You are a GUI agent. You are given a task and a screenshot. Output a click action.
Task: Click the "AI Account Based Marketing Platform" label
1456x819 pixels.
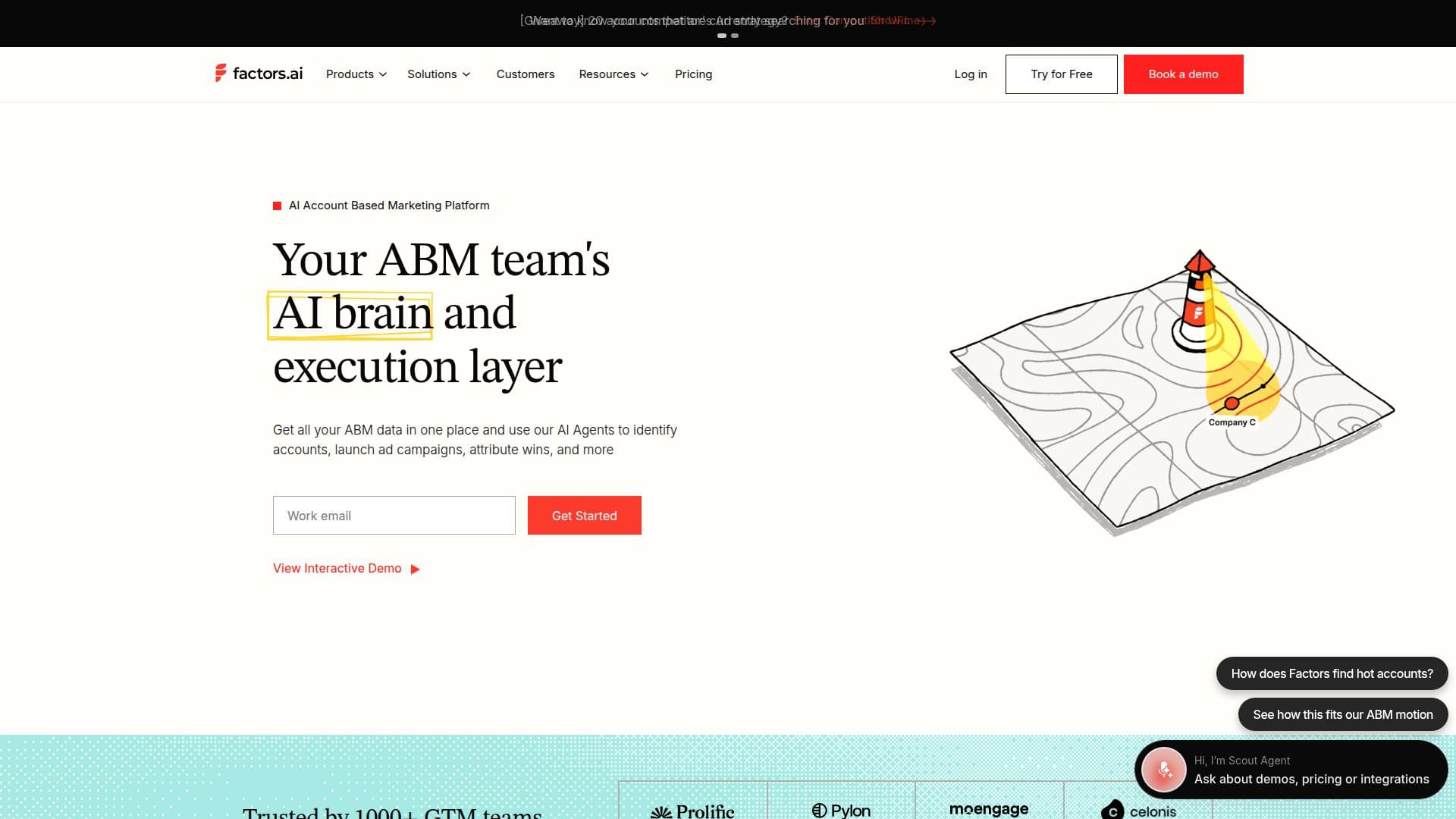(x=389, y=206)
